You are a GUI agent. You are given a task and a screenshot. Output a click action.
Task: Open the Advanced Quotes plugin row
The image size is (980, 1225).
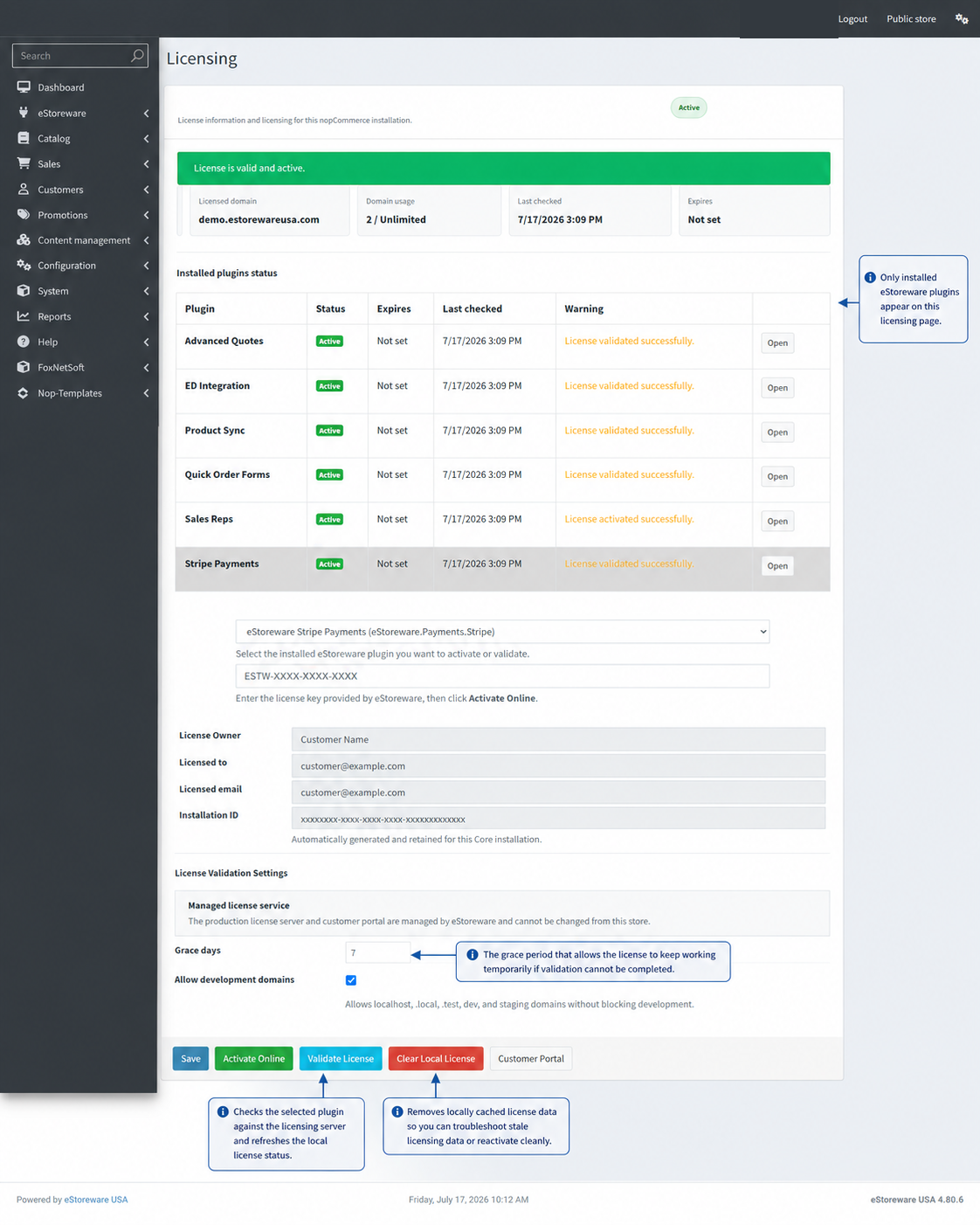point(777,343)
